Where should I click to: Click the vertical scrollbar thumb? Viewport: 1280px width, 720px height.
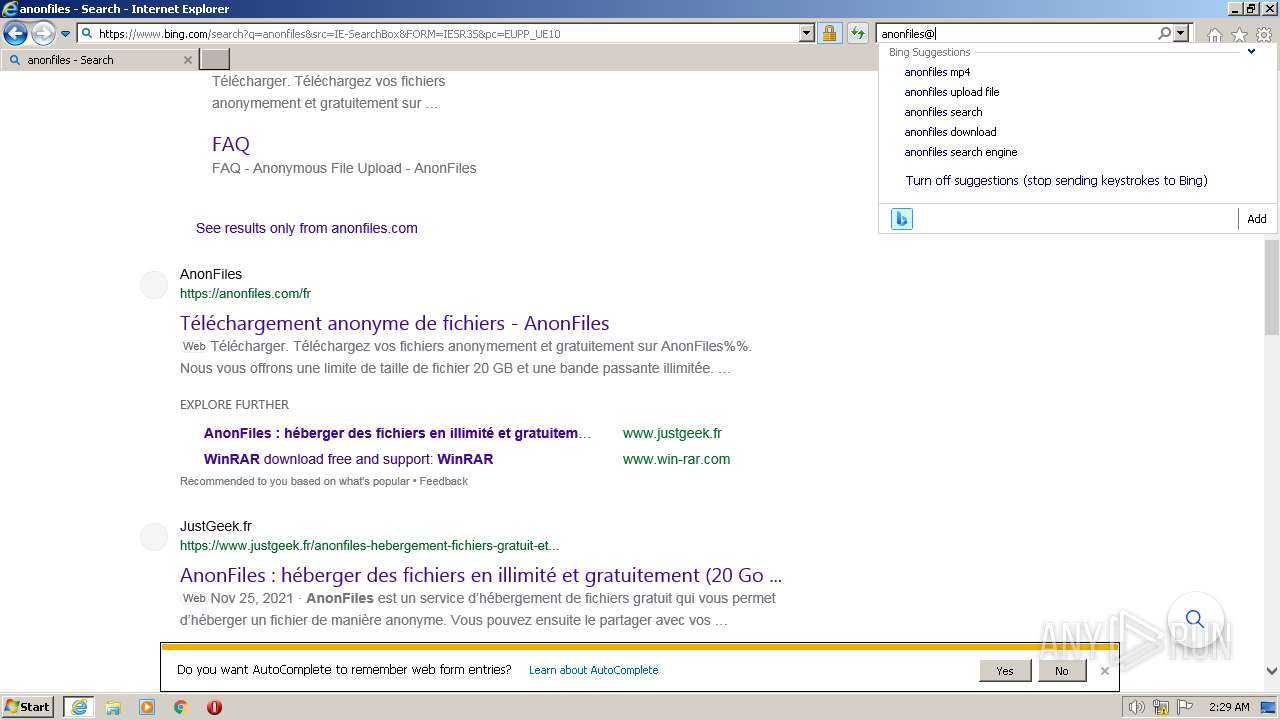(1272, 286)
